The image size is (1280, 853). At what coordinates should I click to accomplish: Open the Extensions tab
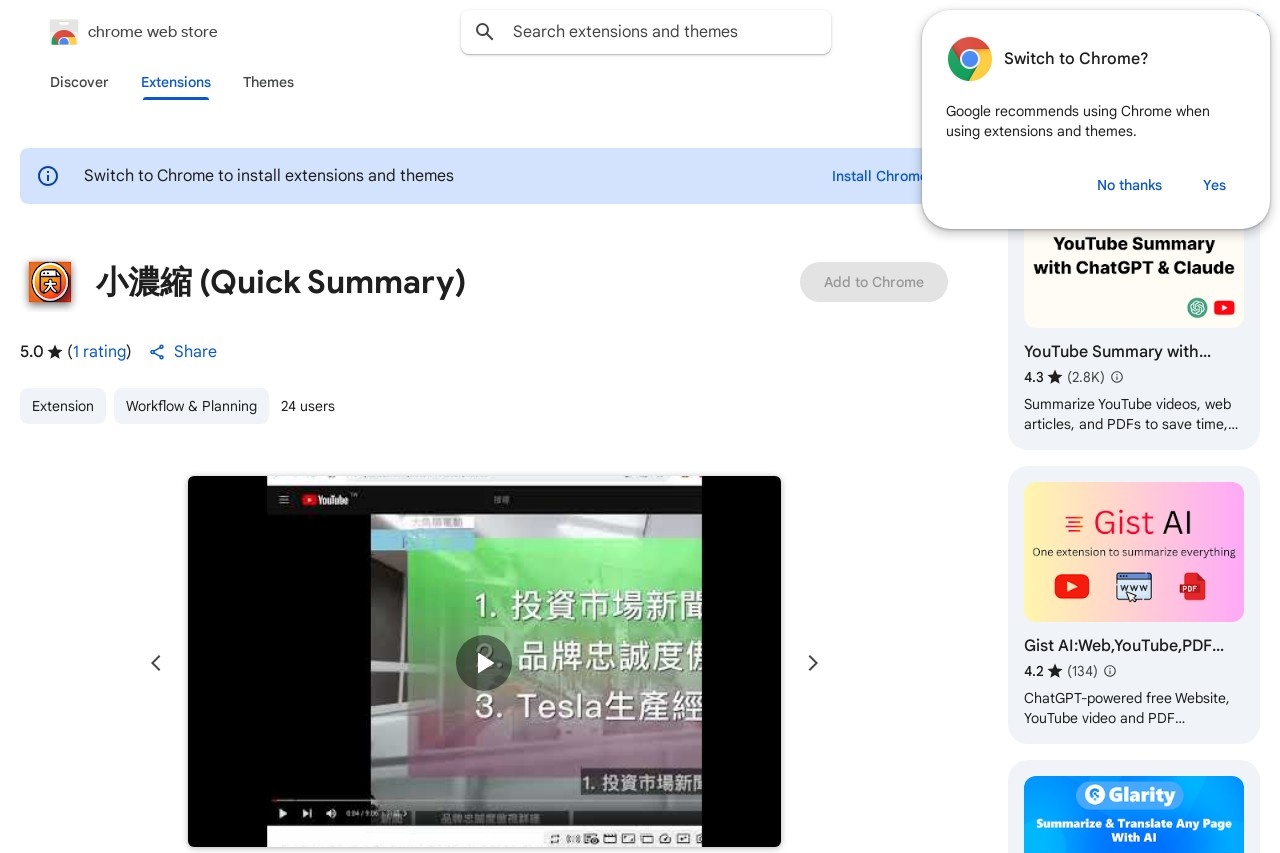tap(176, 82)
